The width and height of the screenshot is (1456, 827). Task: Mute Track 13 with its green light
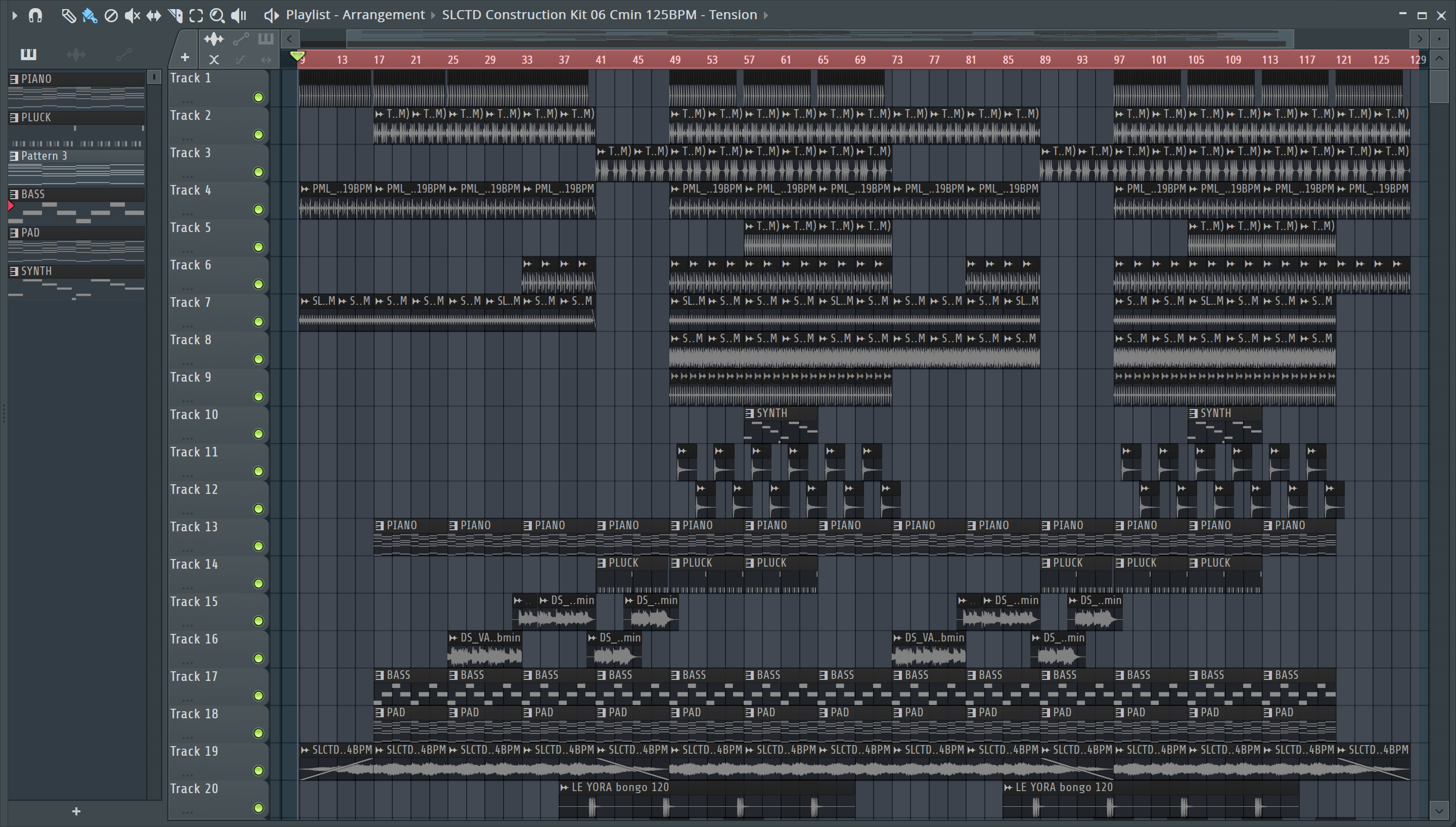(x=258, y=546)
